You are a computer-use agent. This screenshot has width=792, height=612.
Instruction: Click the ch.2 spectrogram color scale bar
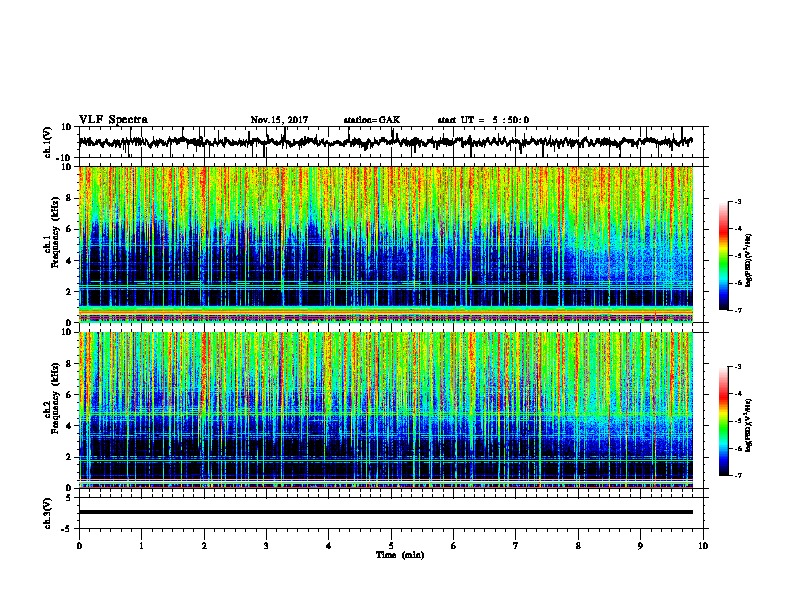(724, 421)
